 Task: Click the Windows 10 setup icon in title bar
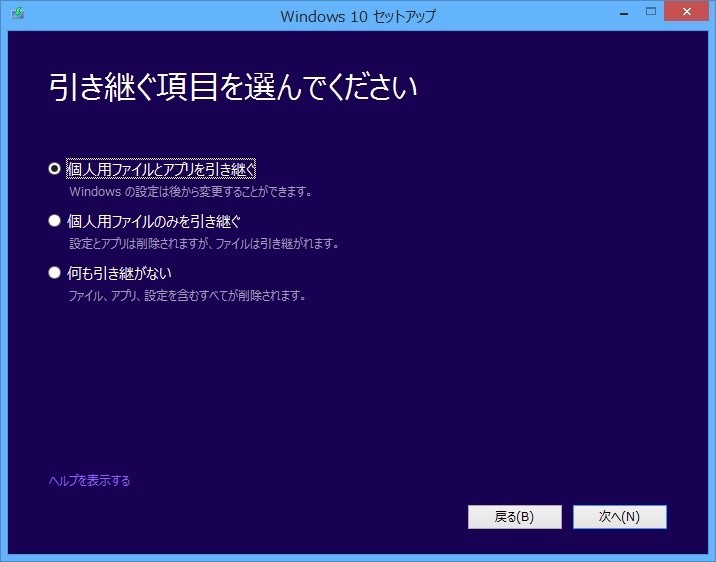[17, 13]
